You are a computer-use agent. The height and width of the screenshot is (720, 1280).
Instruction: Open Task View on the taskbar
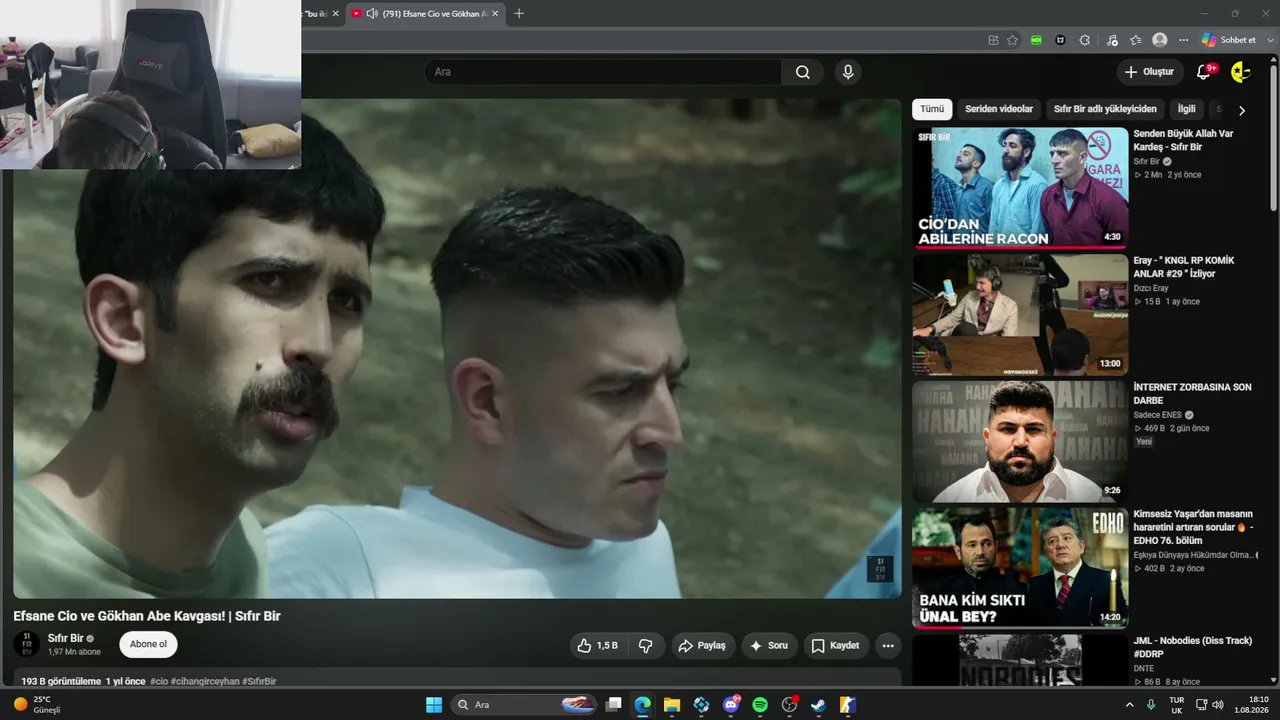[x=614, y=705]
